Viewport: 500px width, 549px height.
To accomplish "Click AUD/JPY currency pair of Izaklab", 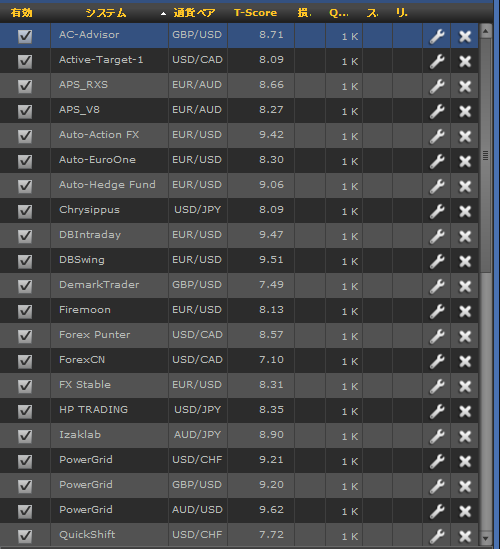I will (197, 435).
